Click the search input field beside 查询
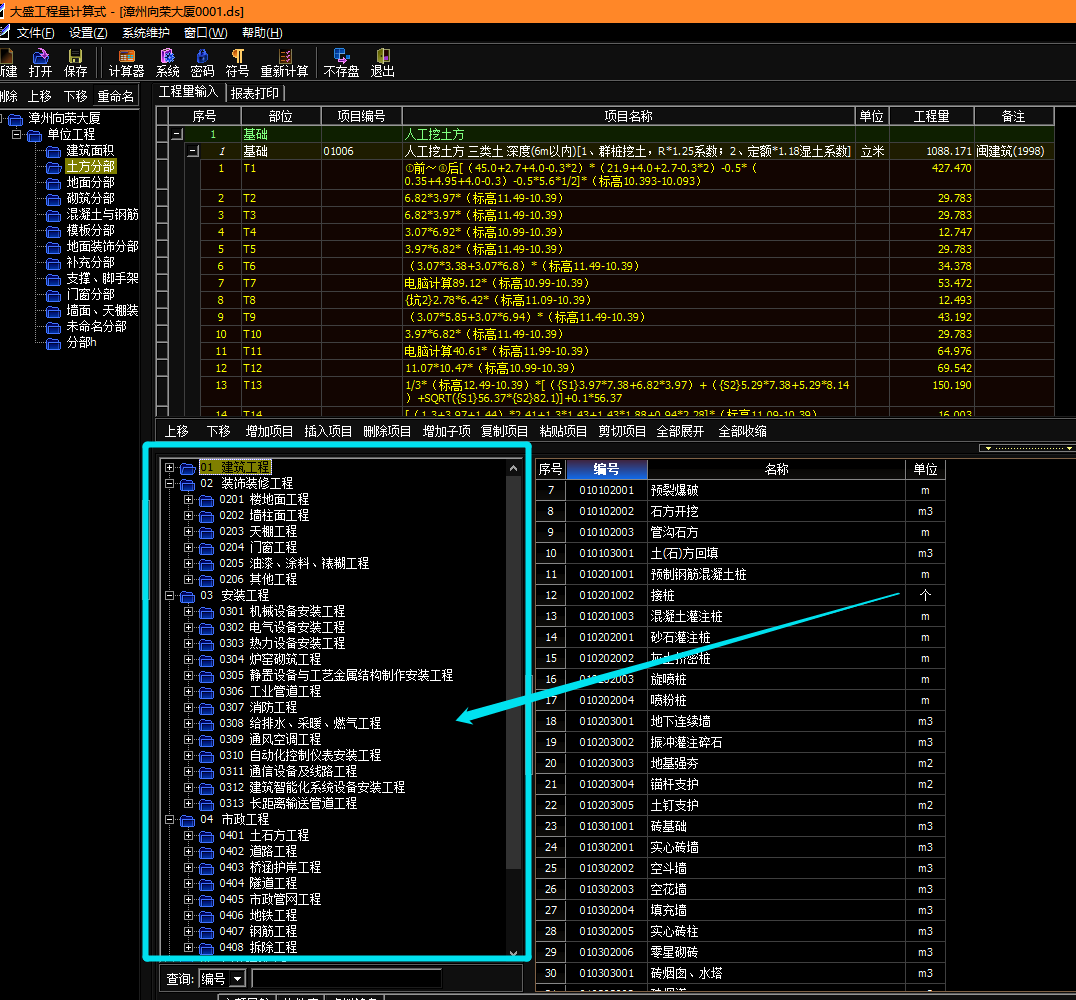1076x1000 pixels. tap(346, 979)
